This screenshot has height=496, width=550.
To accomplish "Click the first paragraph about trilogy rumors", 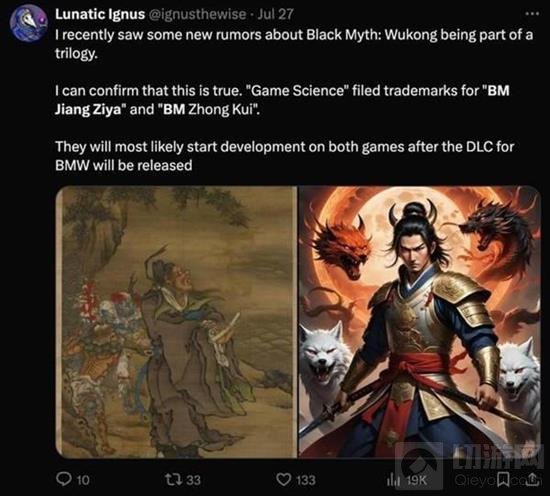I will tap(294, 44).
